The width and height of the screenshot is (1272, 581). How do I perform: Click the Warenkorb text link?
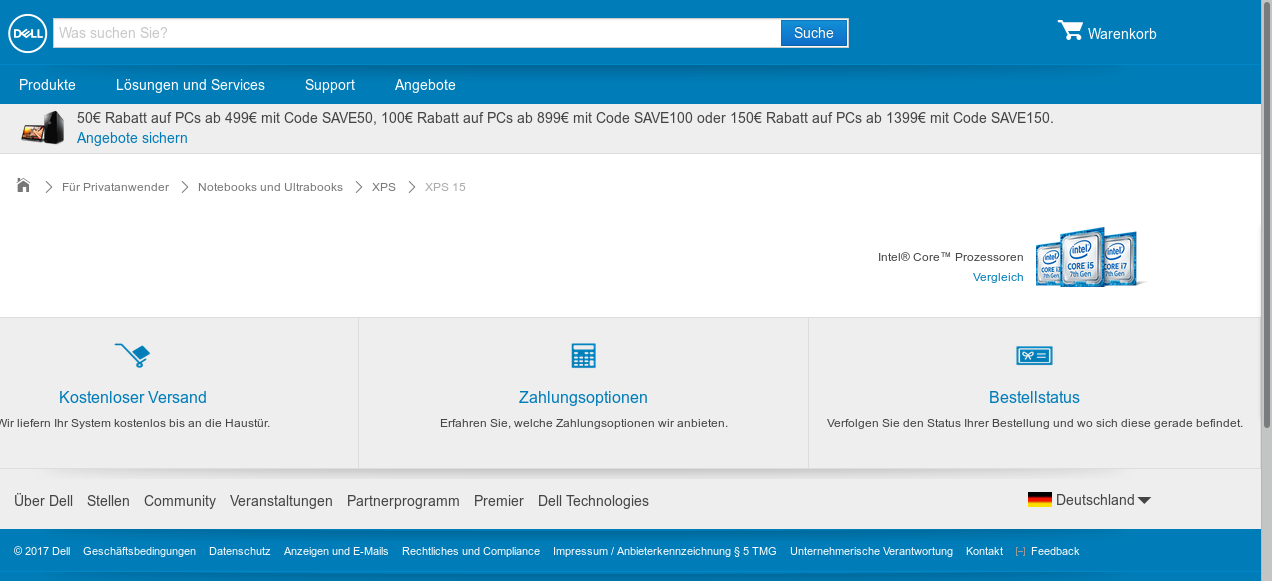coord(1122,34)
